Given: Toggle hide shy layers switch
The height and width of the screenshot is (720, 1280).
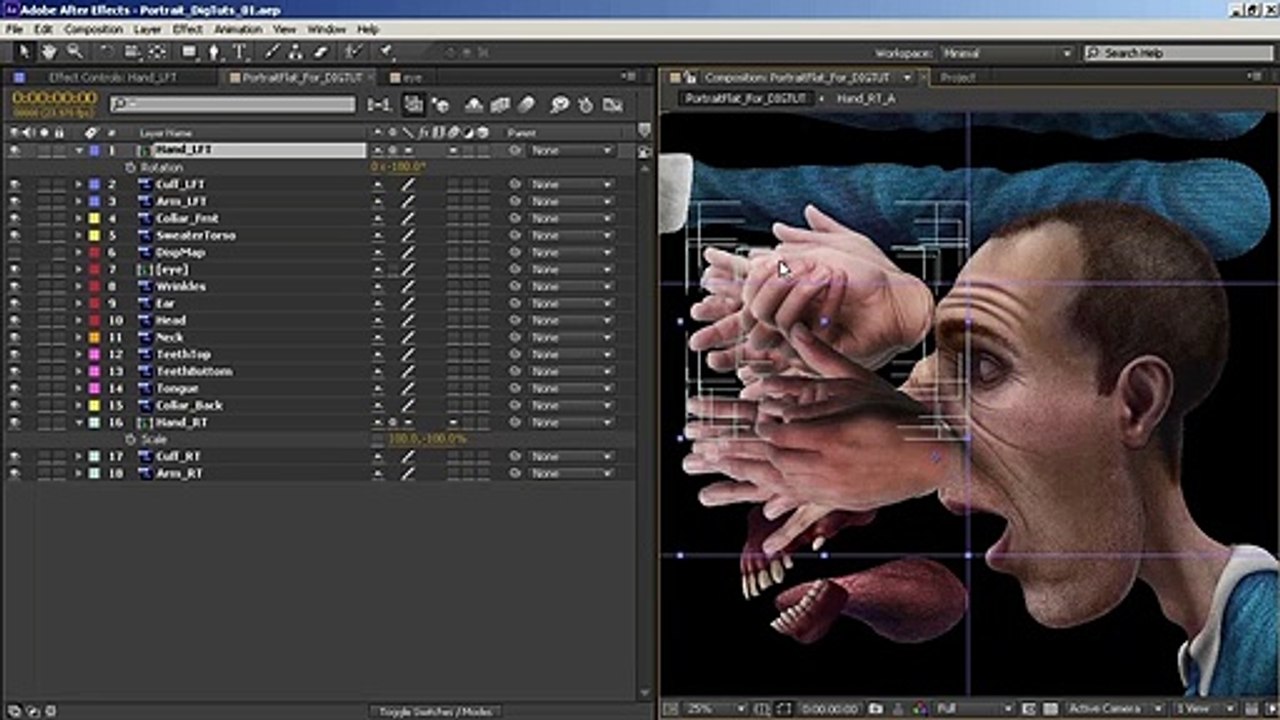Looking at the screenshot, I should 474,104.
